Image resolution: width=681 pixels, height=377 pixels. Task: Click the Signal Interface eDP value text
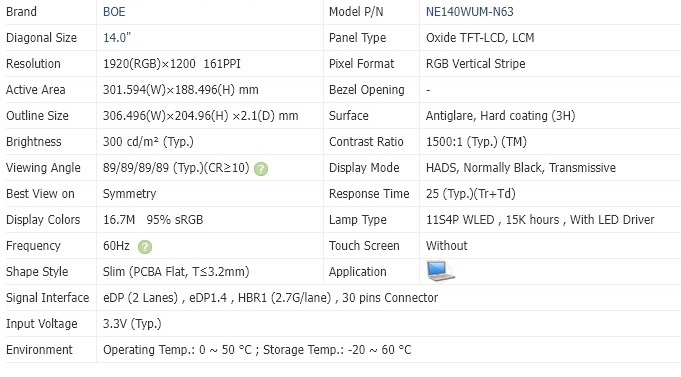point(270,298)
